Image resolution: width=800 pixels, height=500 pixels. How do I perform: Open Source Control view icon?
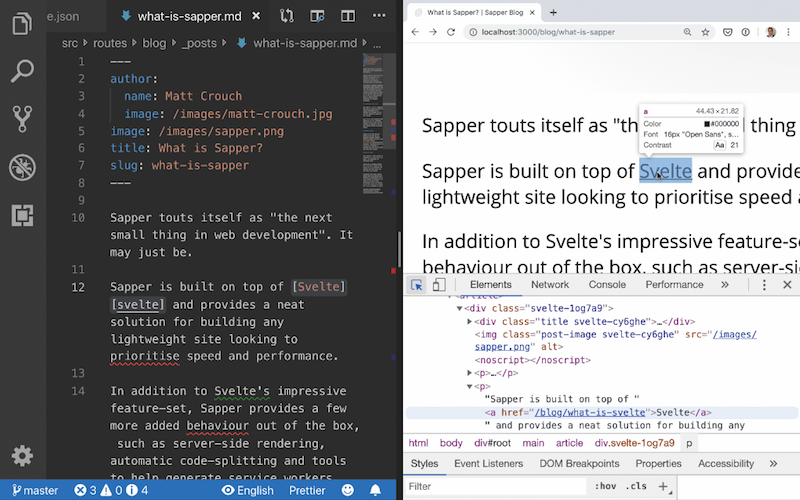click(22, 118)
